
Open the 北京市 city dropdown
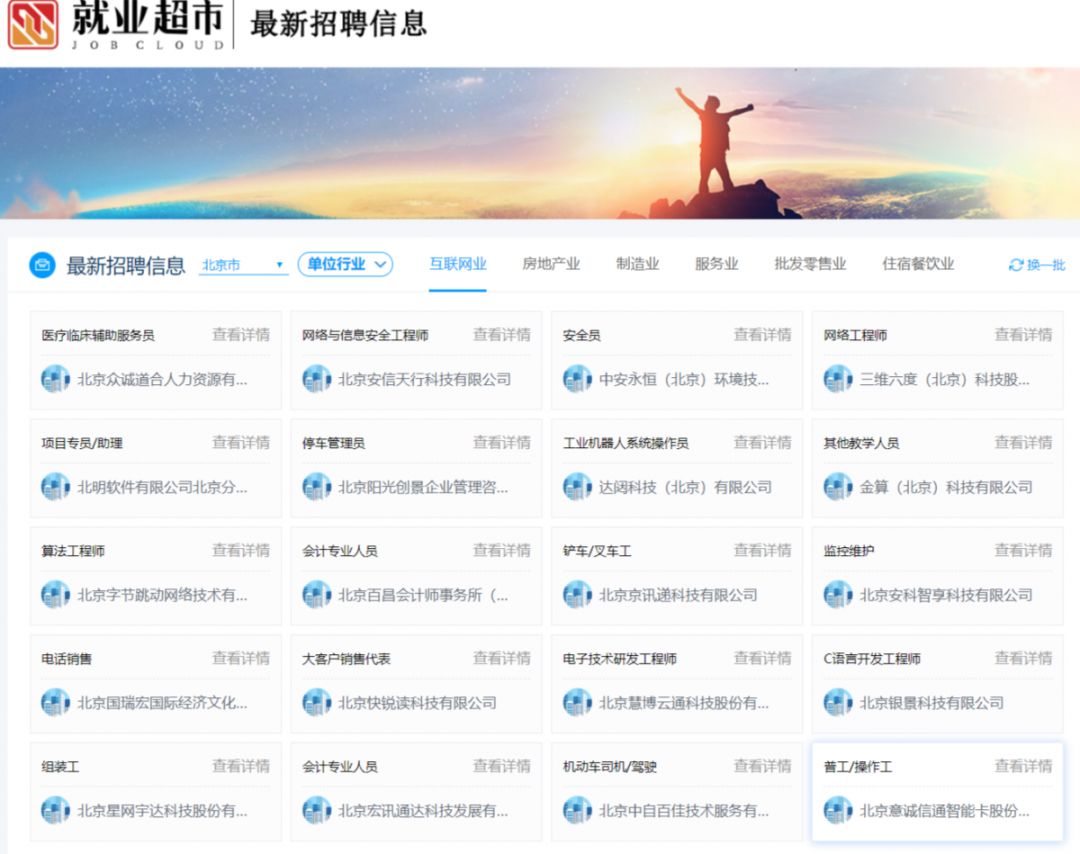coord(243,265)
